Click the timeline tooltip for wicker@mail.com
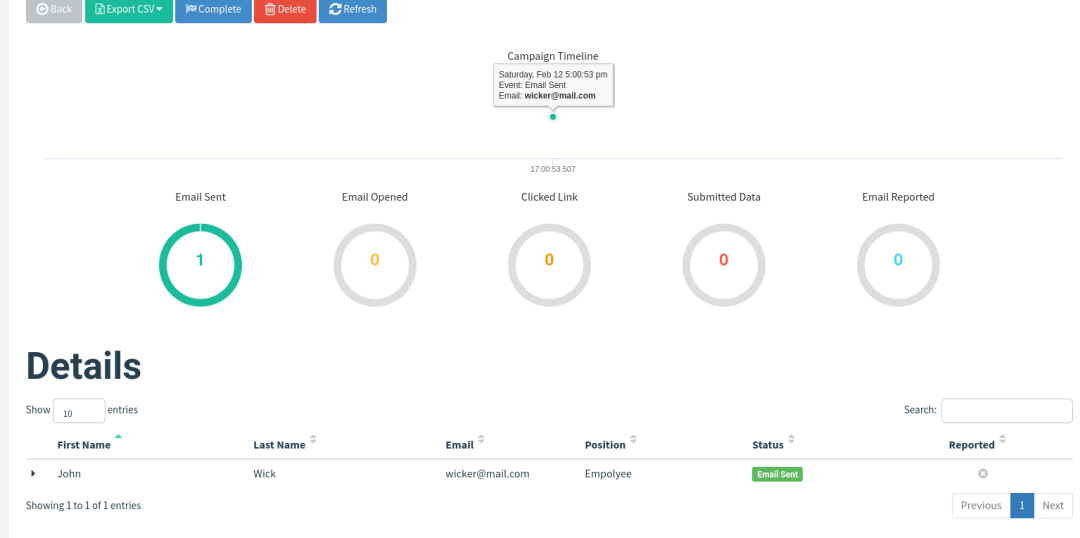This screenshot has height=538, width=1080. coord(553,85)
